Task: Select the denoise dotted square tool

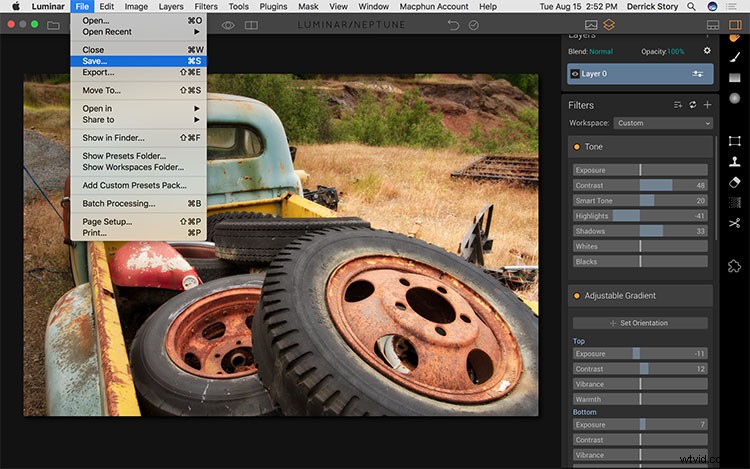Action: [x=735, y=203]
